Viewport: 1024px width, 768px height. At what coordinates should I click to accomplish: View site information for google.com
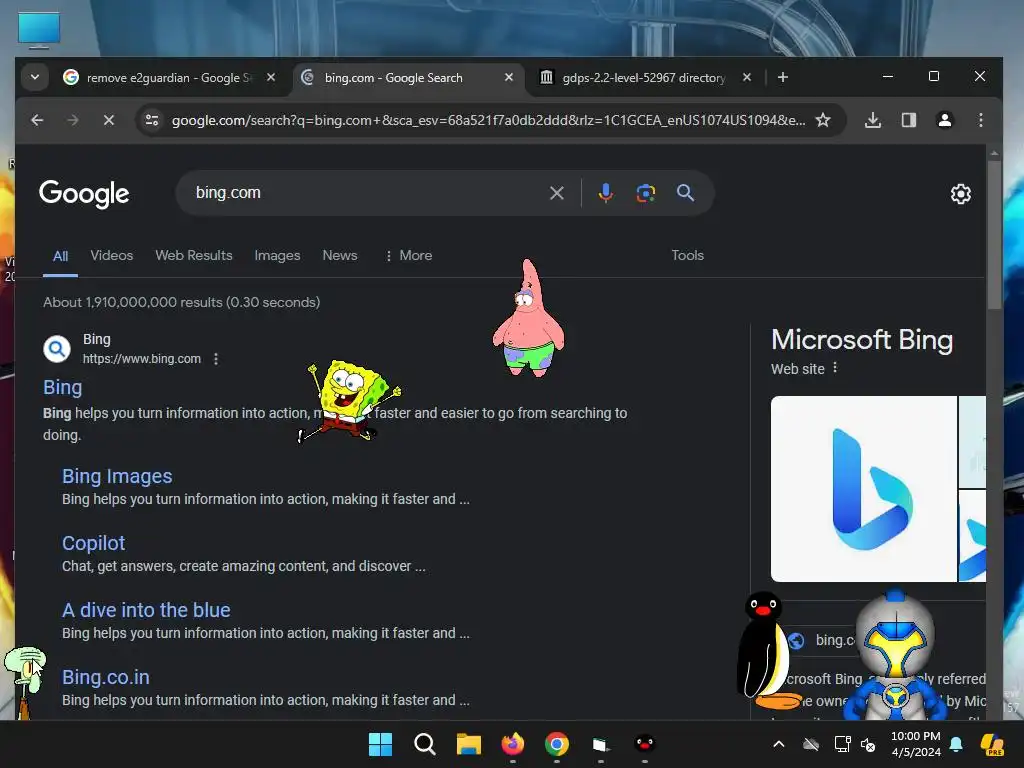tap(152, 120)
